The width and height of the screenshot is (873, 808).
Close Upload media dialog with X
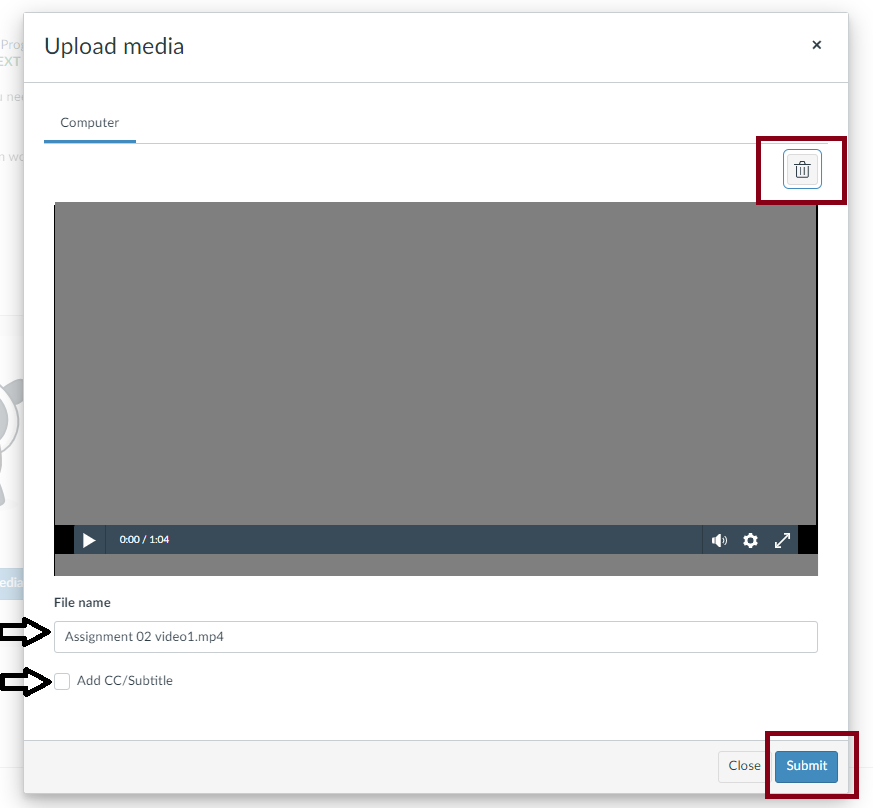[x=816, y=45]
